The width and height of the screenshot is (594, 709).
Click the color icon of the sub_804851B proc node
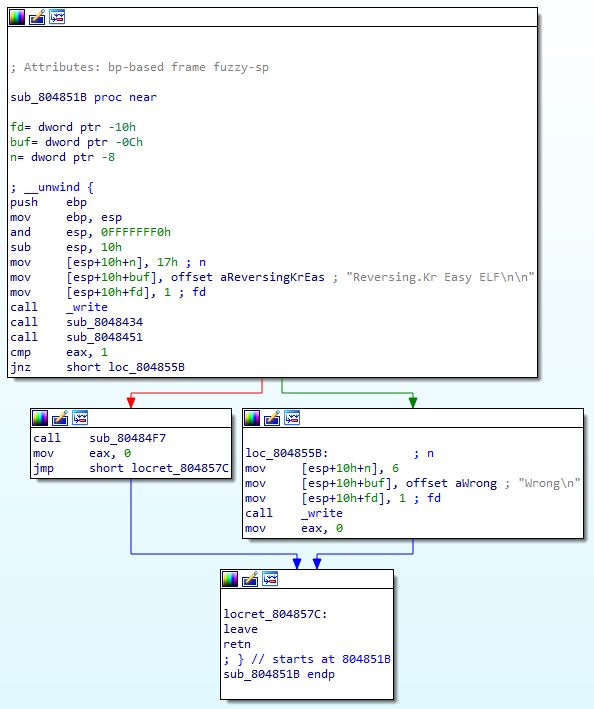[17, 17]
